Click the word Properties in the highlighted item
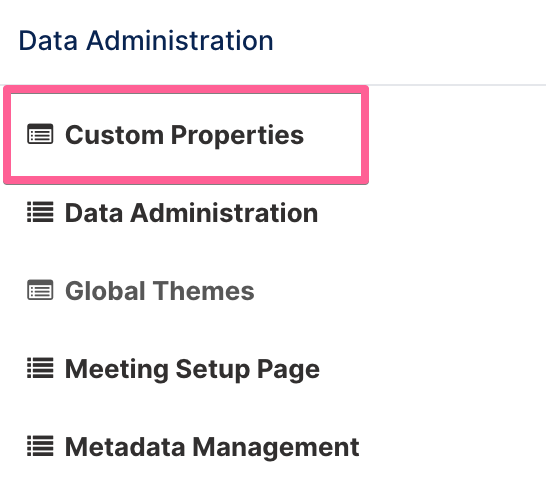546x504 pixels. coord(237,136)
